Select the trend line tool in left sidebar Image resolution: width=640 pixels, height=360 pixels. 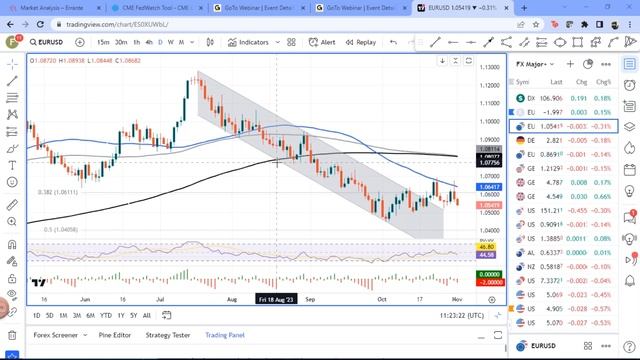click(x=12, y=81)
